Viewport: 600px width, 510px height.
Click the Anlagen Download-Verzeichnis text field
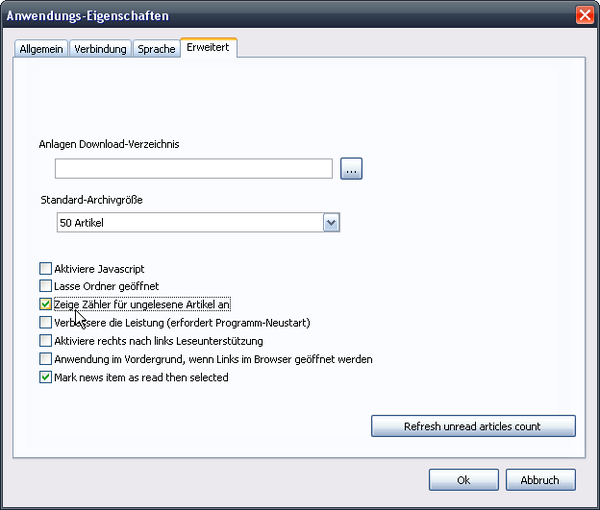click(194, 169)
